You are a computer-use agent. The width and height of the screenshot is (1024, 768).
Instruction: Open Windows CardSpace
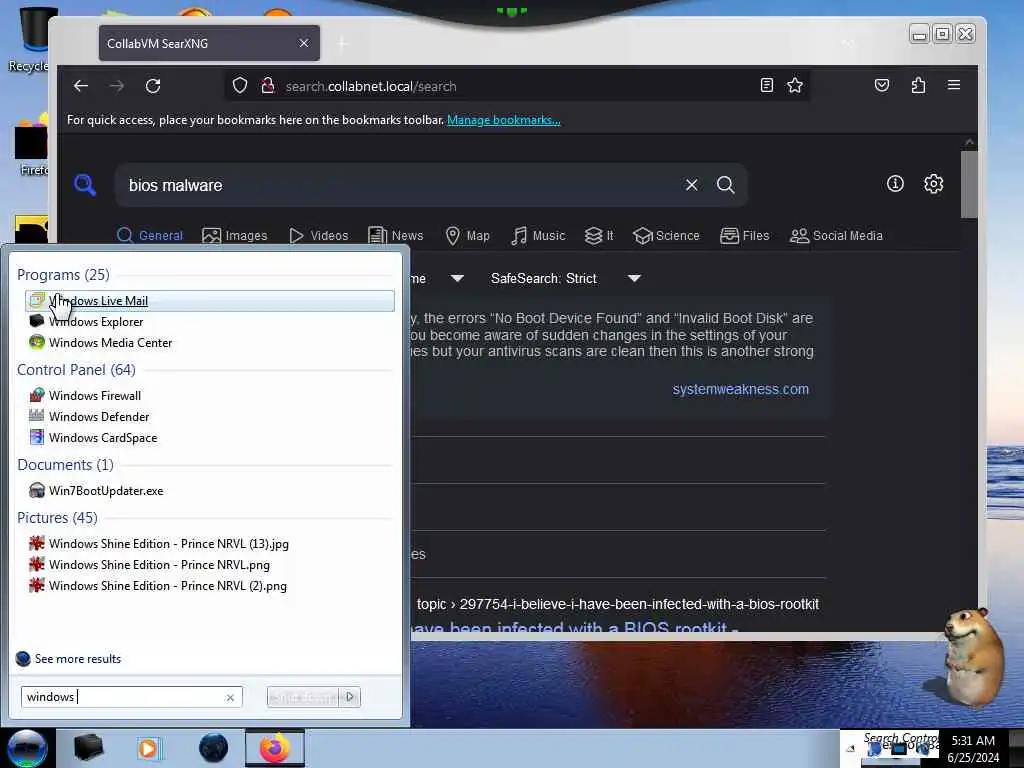[210, 438]
